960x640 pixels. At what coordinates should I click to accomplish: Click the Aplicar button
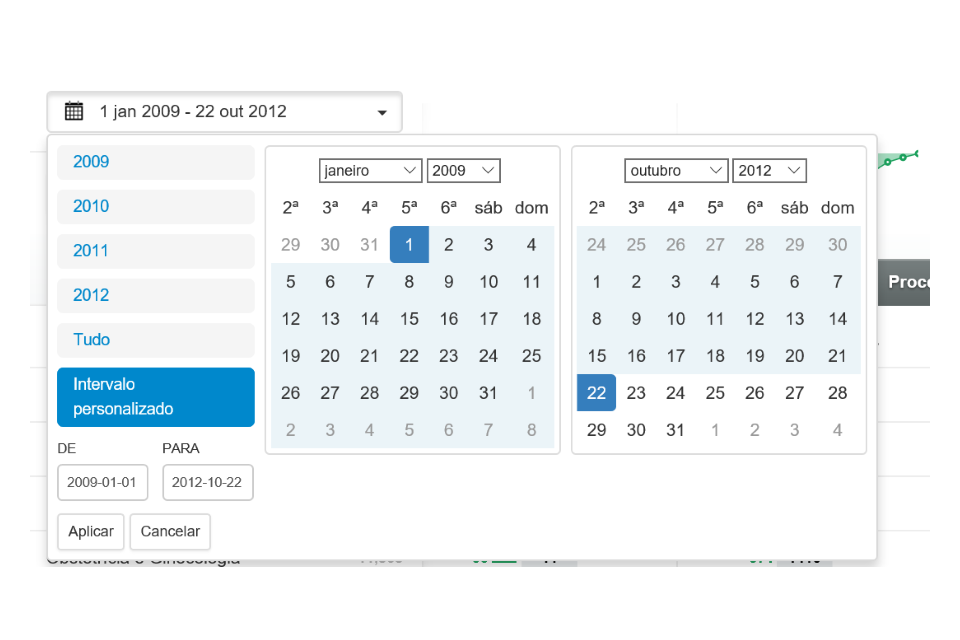pos(91,532)
